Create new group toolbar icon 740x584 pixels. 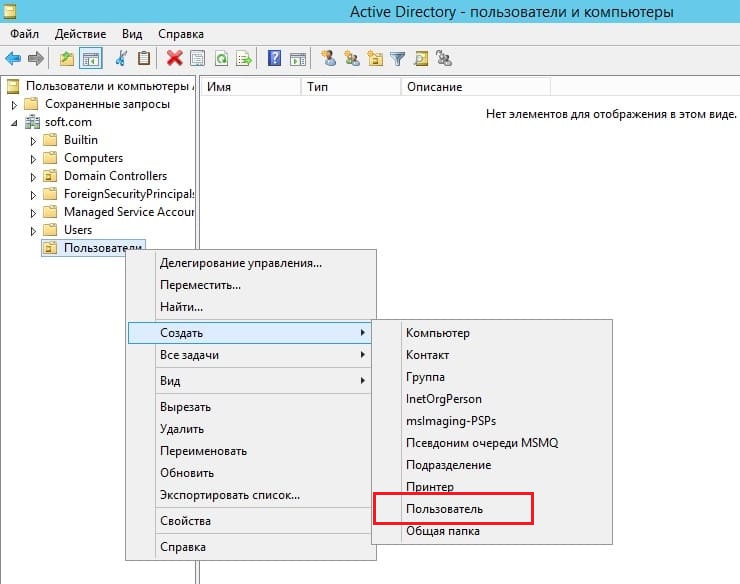pos(352,59)
